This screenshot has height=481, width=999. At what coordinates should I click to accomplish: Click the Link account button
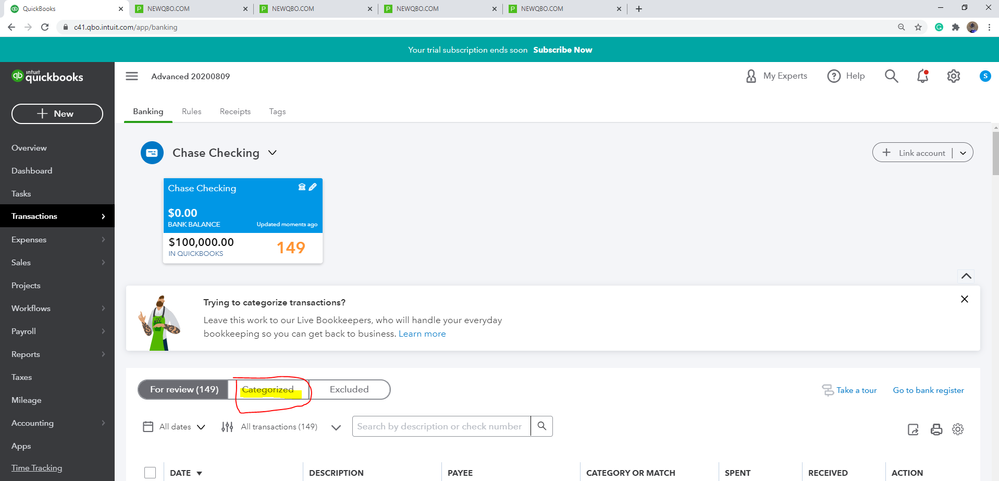[912, 153]
